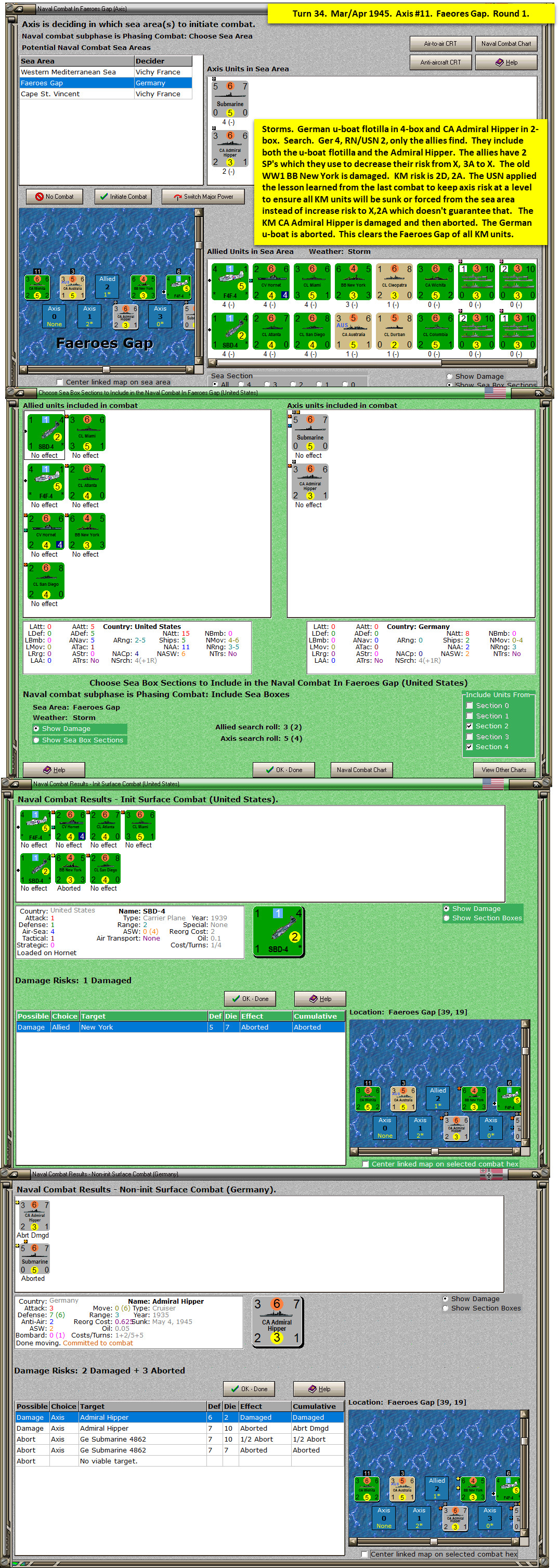
Task: Click the large CA Admiral Hipper counter beside unit details
Action: (277, 1321)
